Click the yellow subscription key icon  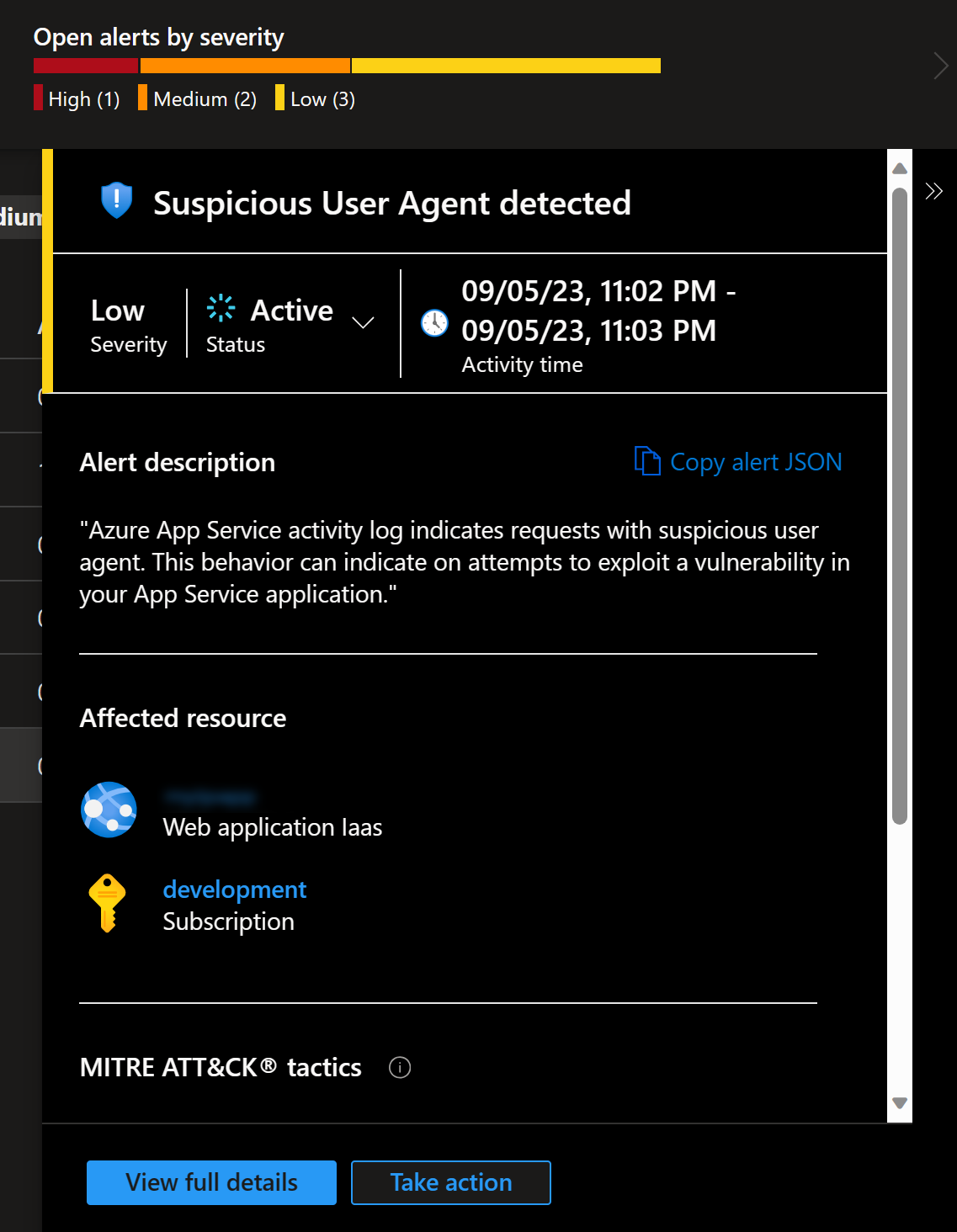(x=107, y=903)
